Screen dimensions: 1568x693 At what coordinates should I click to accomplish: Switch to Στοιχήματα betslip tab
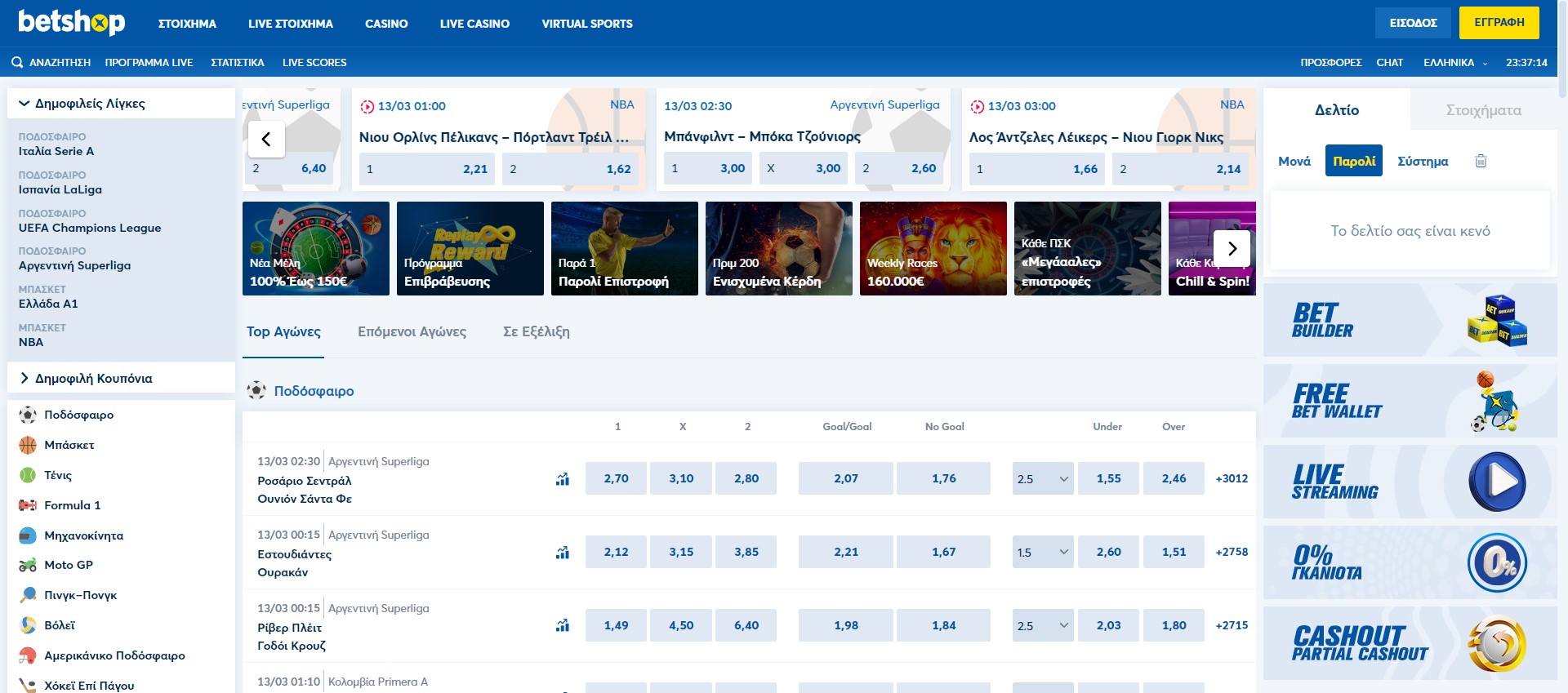[x=1484, y=110]
